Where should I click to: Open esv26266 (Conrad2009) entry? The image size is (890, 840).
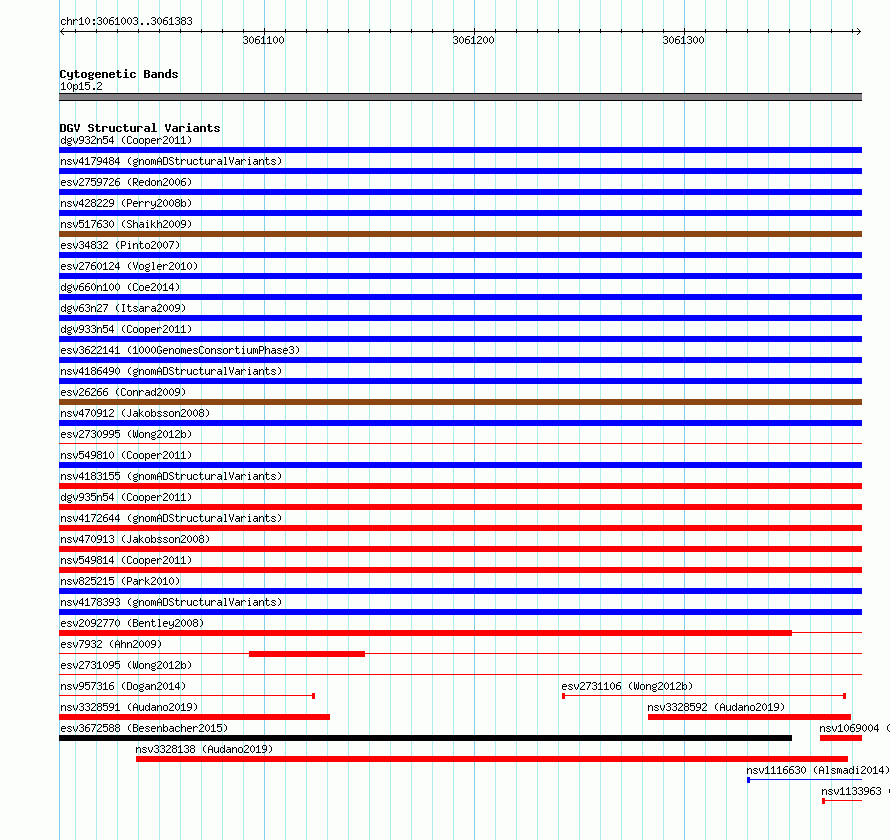(x=123, y=392)
